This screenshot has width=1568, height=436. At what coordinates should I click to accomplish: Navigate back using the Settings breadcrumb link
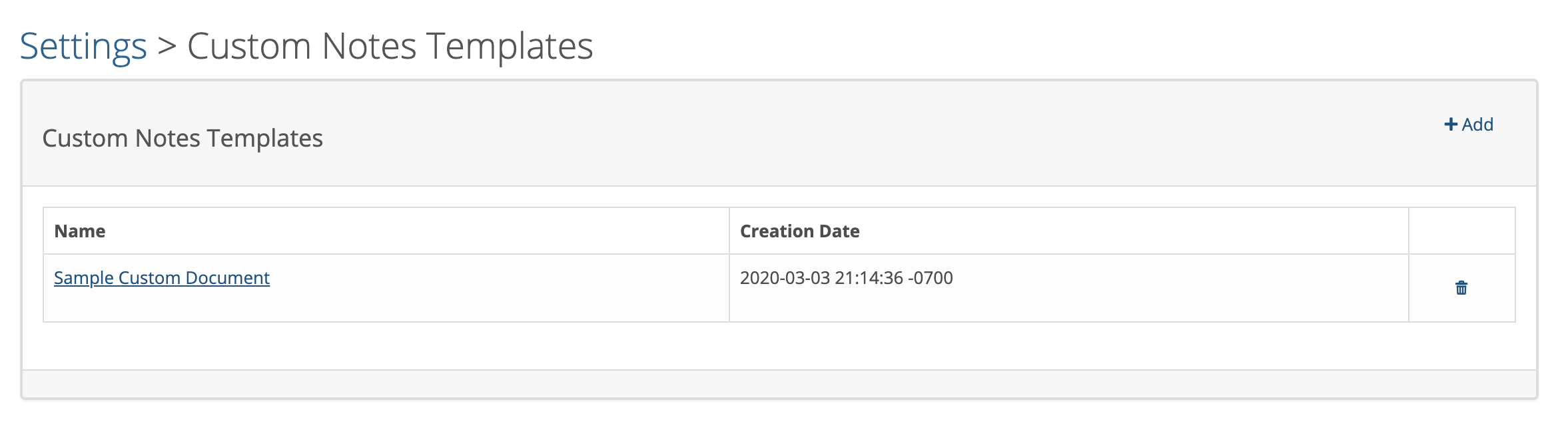click(x=83, y=45)
